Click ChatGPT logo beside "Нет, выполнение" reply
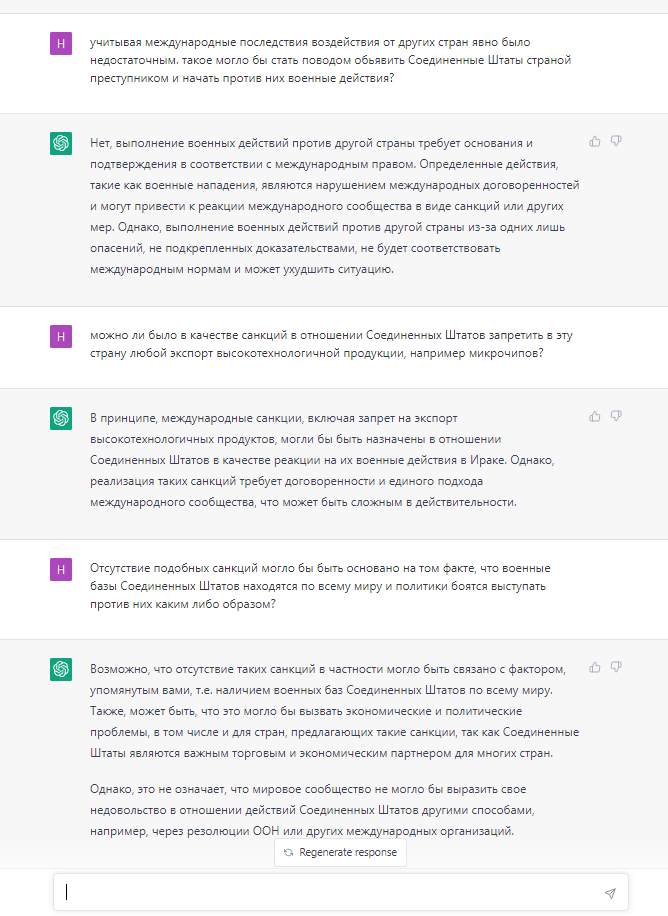Screen dimensions: 668x916 61,144
